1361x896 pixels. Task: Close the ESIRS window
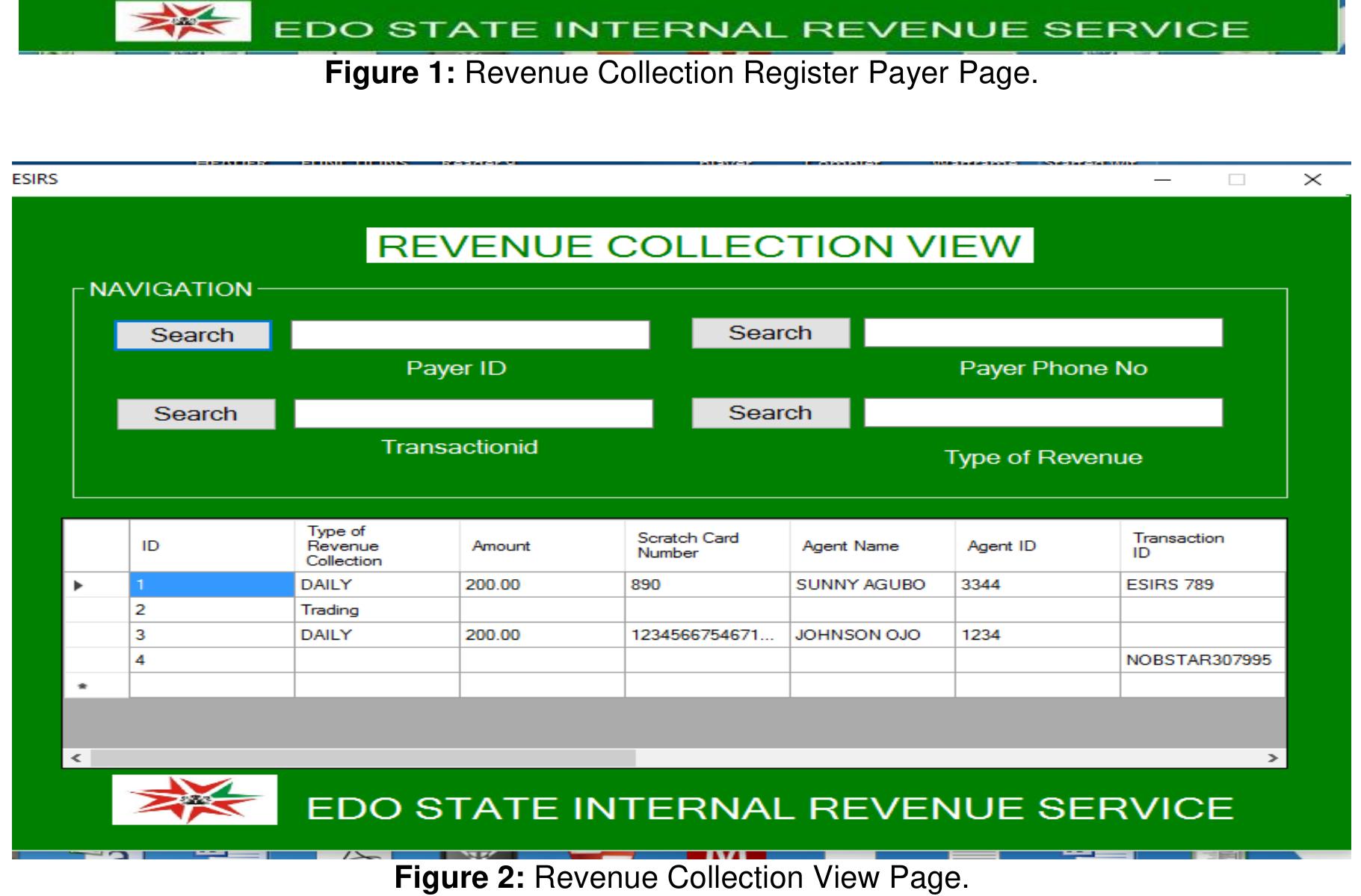pos(1312,179)
